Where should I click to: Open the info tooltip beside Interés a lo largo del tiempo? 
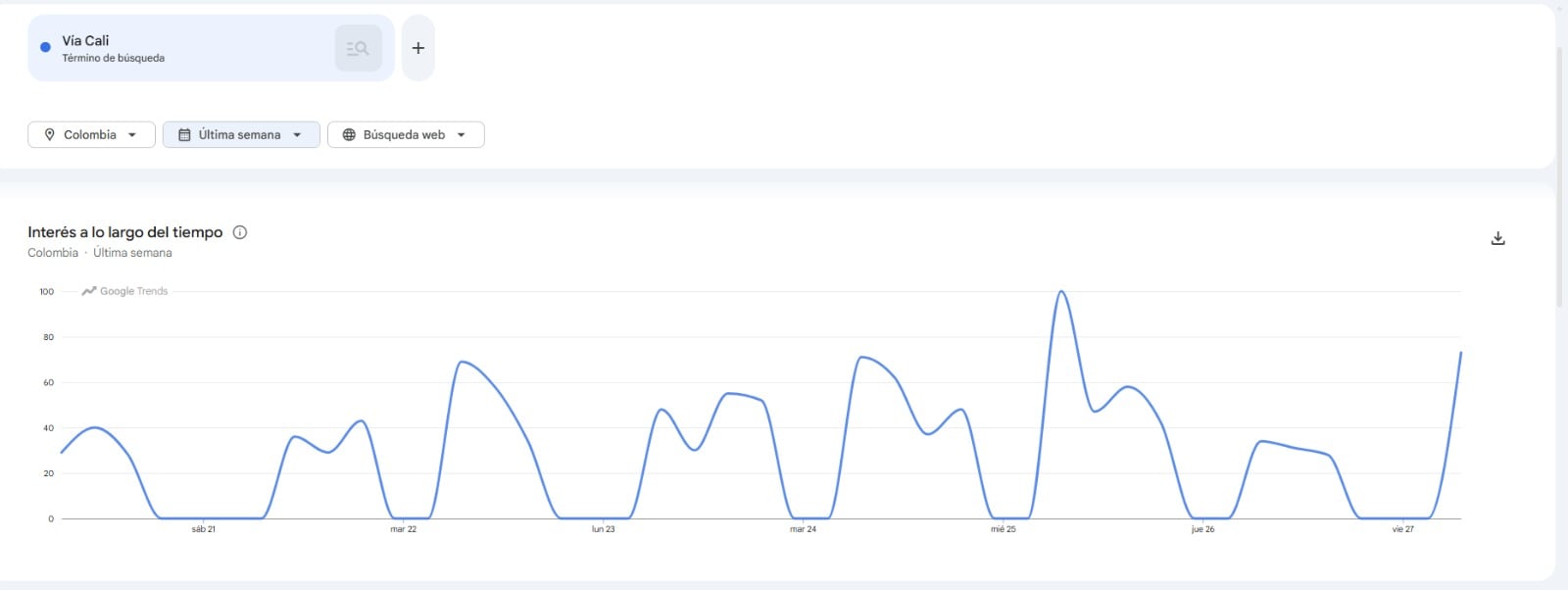pyautogui.click(x=239, y=232)
